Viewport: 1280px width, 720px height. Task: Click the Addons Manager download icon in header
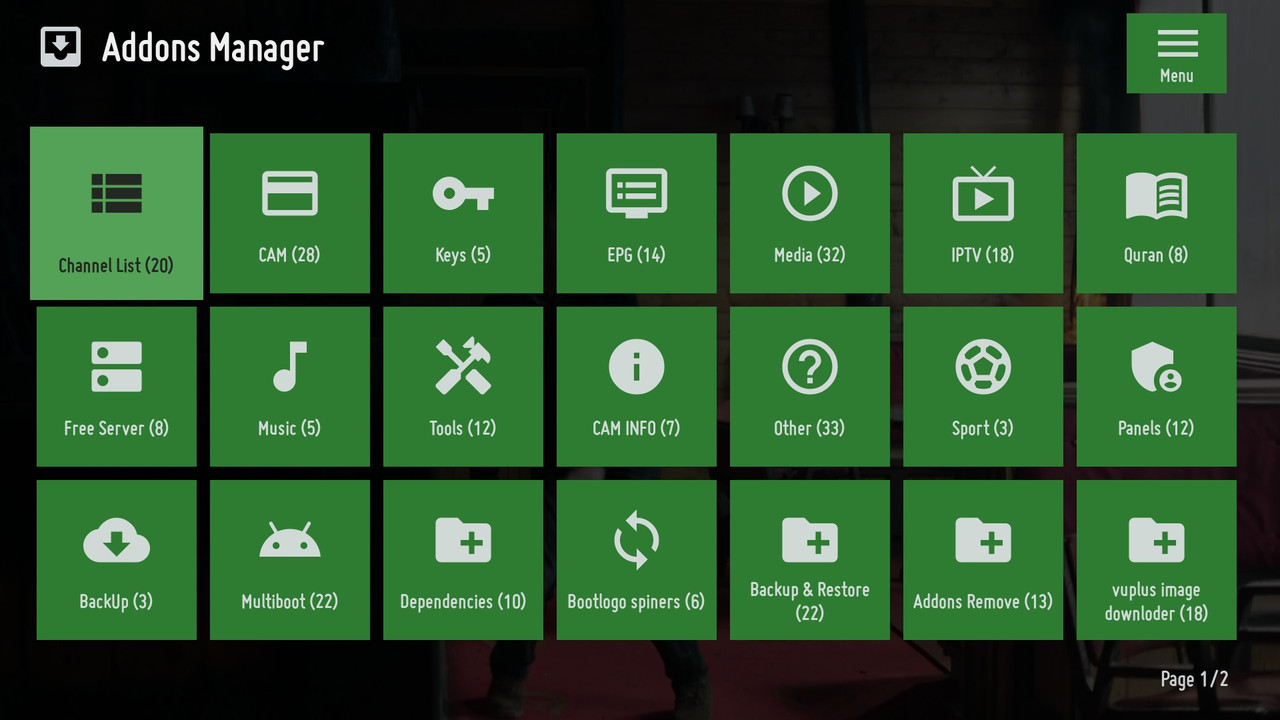pos(60,47)
